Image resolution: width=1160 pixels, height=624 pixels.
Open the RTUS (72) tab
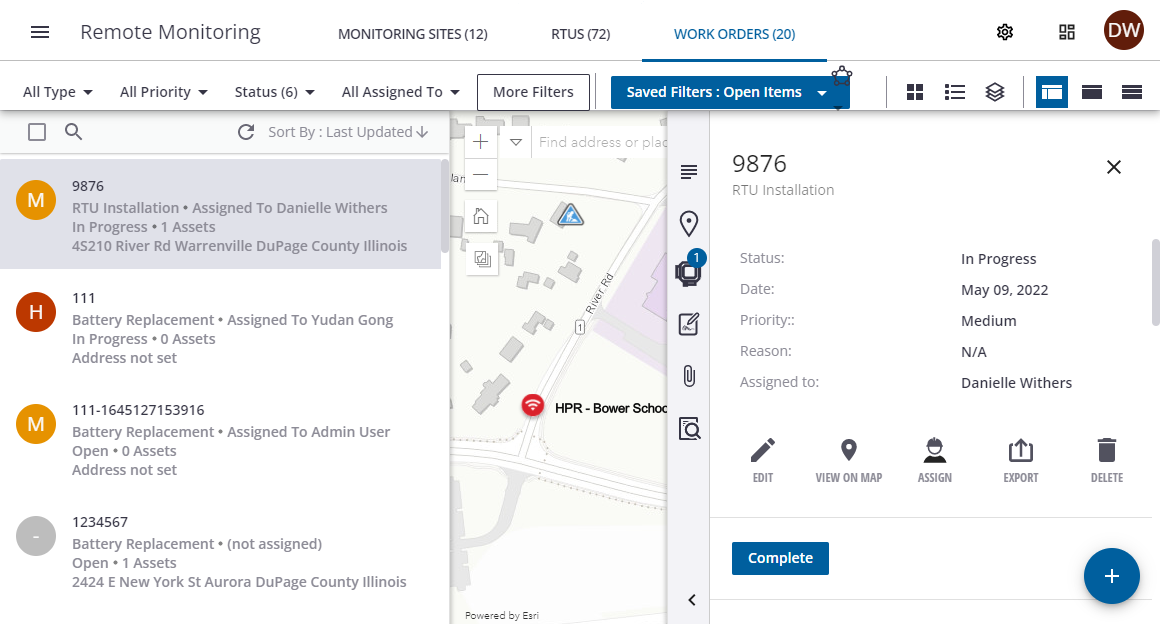[580, 34]
